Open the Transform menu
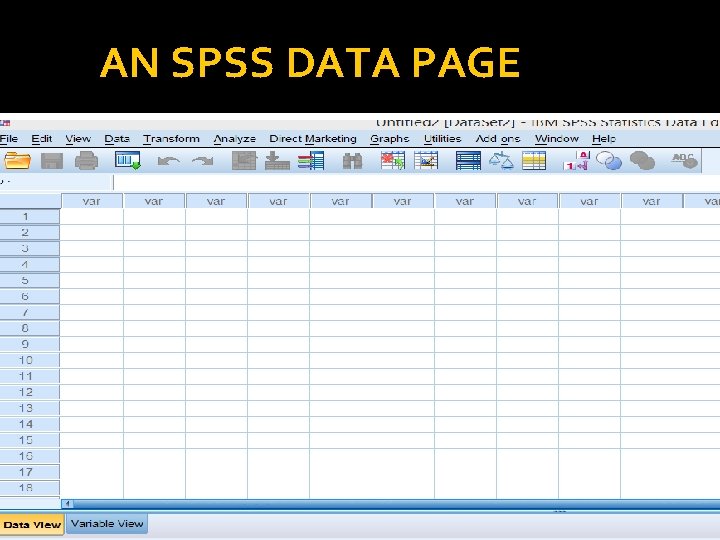720x540 pixels. [171, 139]
